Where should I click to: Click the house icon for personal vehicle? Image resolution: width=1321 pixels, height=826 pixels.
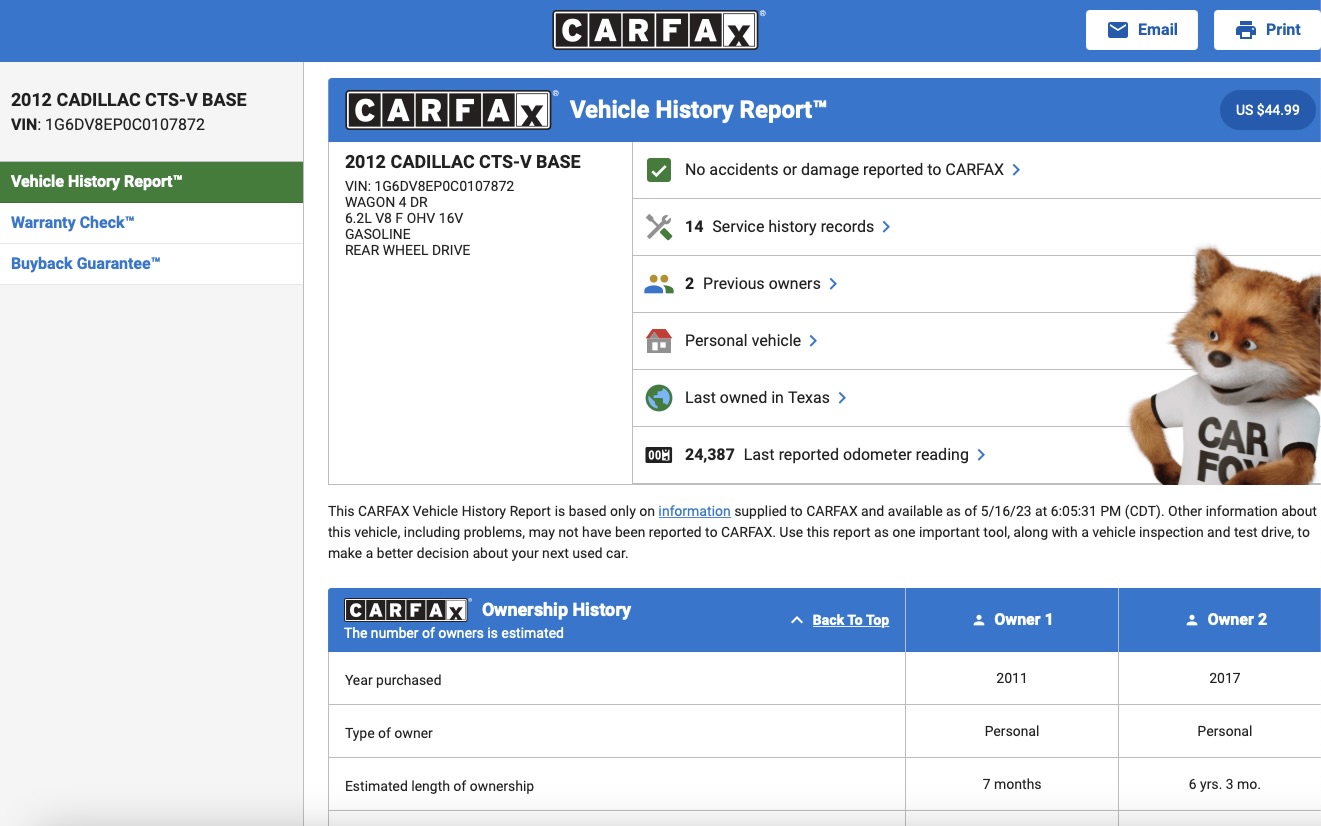pos(658,341)
